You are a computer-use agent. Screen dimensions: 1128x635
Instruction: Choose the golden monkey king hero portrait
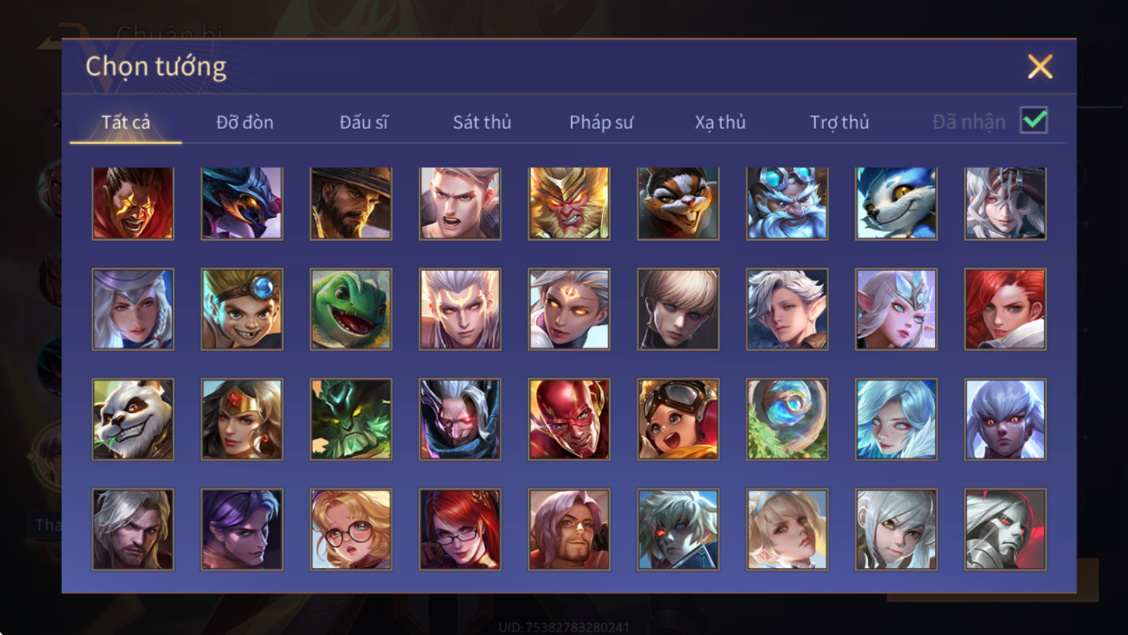(x=569, y=204)
